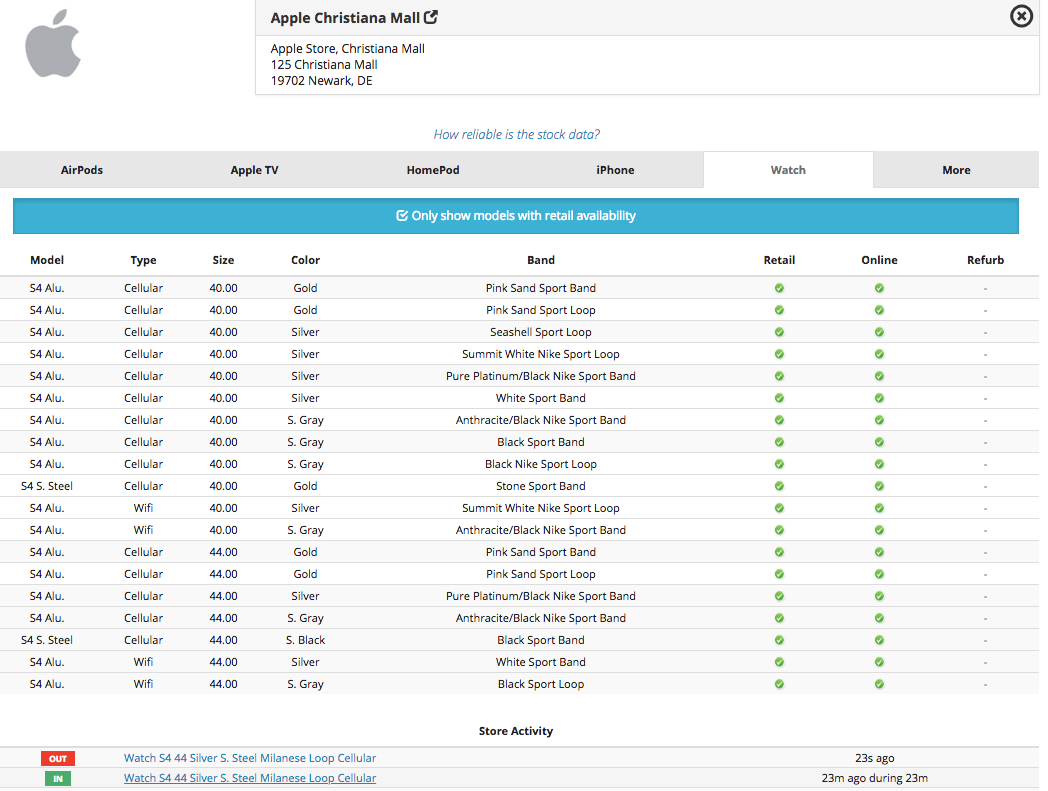Click the Model column header

coord(47,260)
